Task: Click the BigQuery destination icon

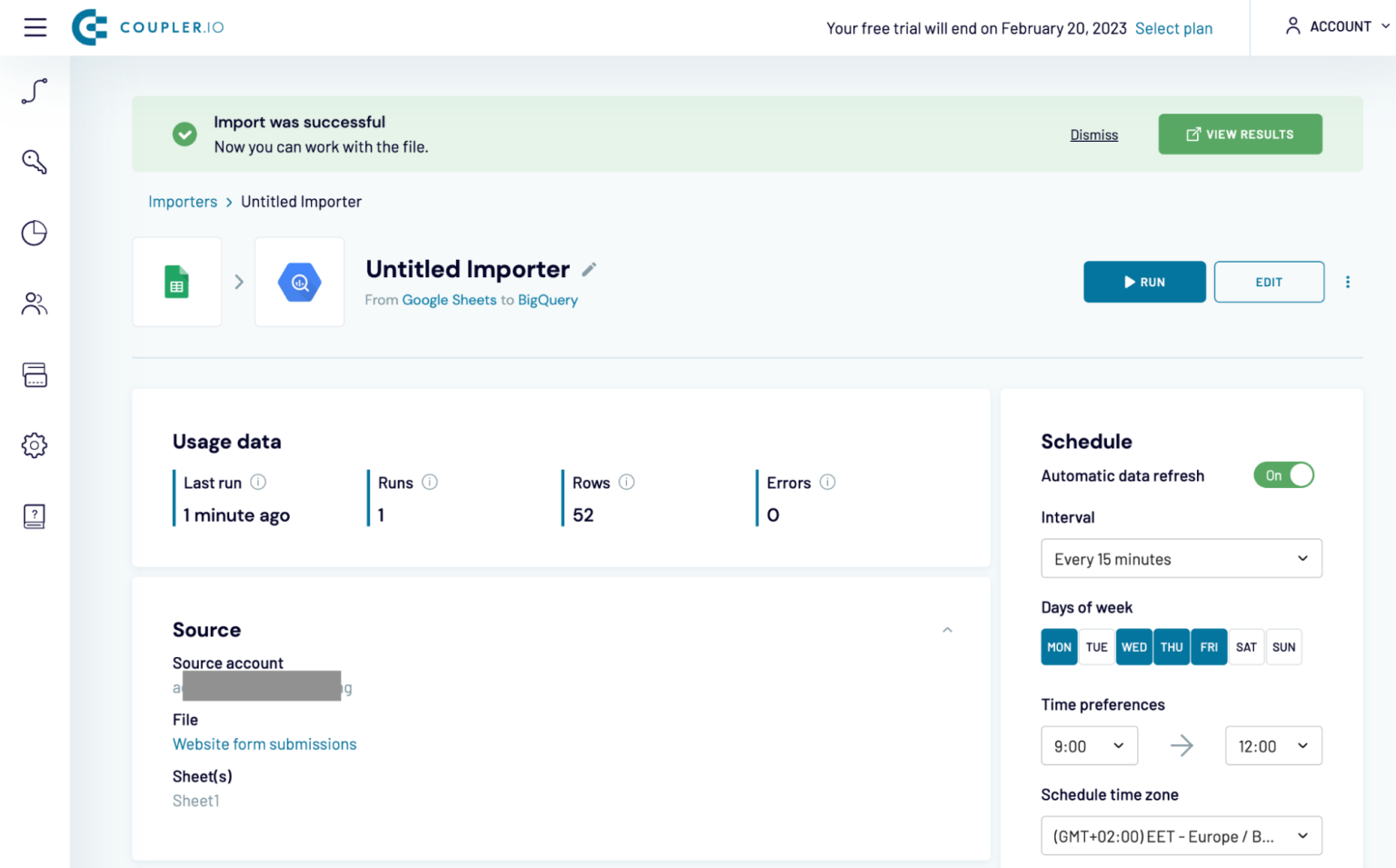Action: [299, 282]
